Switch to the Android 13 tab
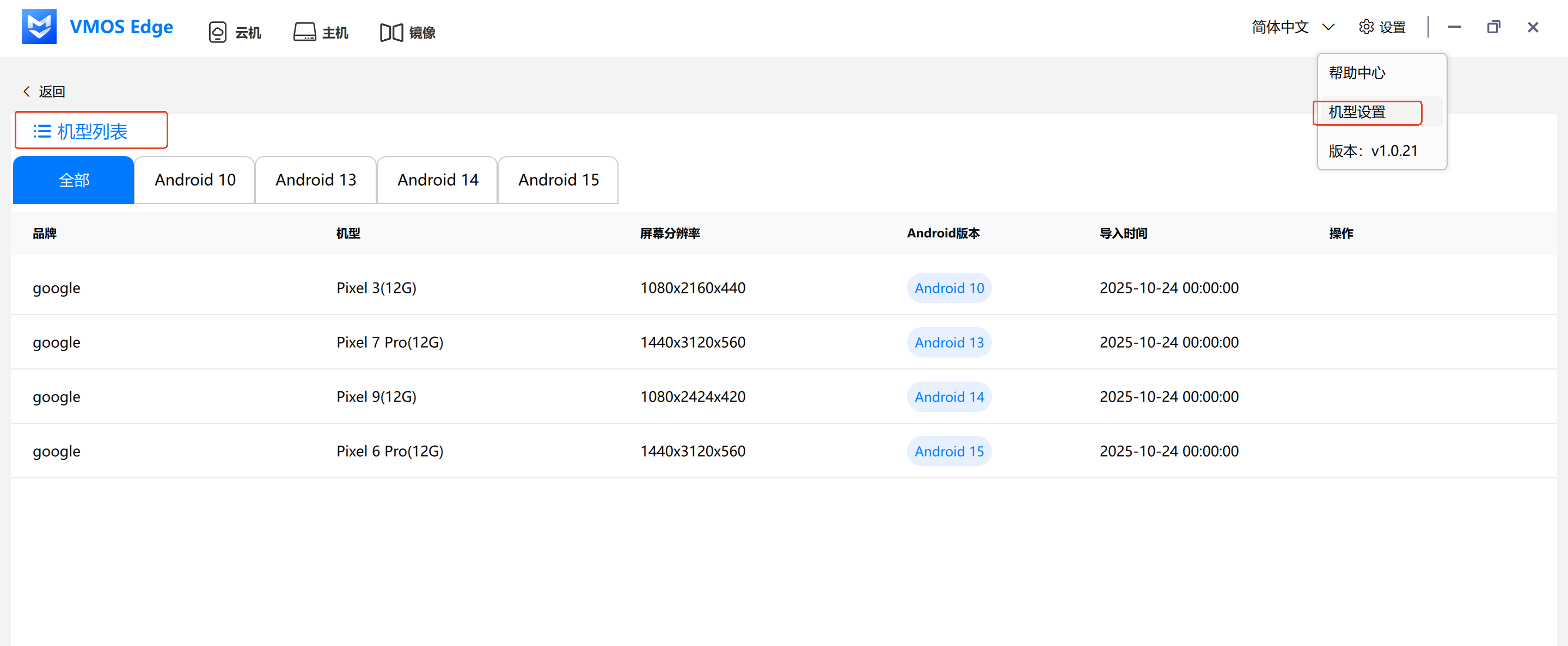1568x646 pixels. 315,180
